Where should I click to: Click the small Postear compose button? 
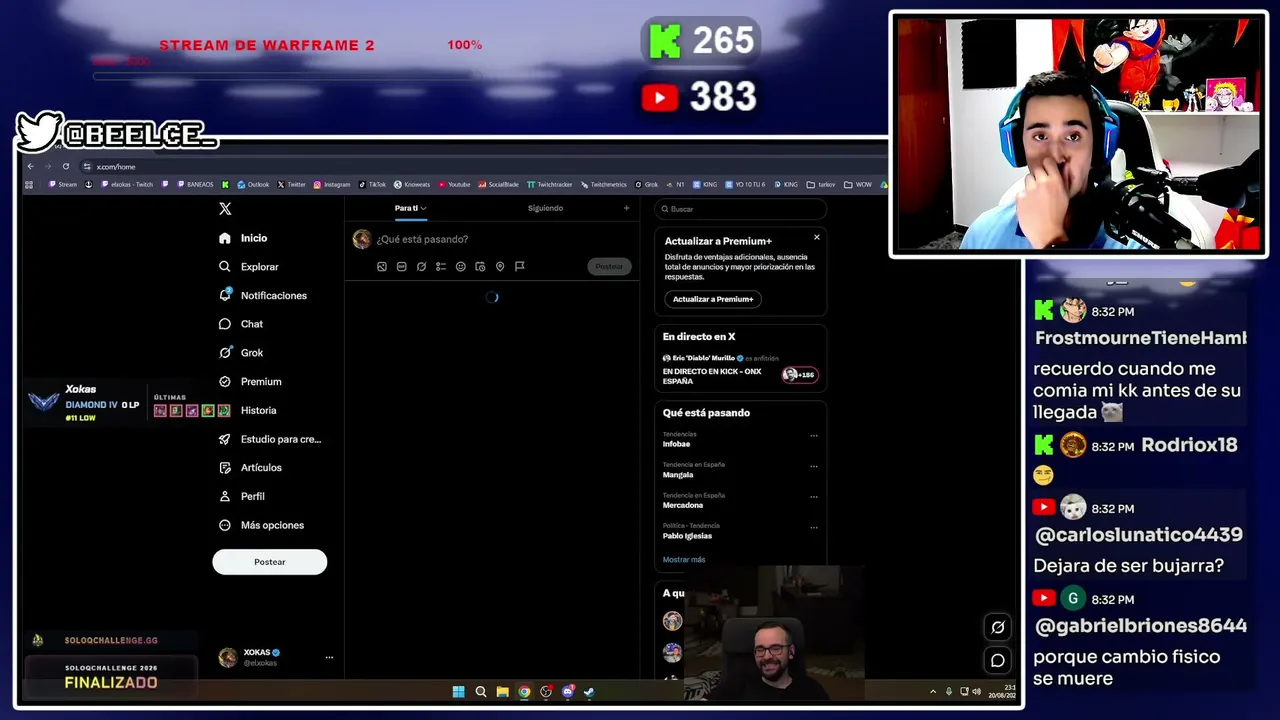(609, 266)
